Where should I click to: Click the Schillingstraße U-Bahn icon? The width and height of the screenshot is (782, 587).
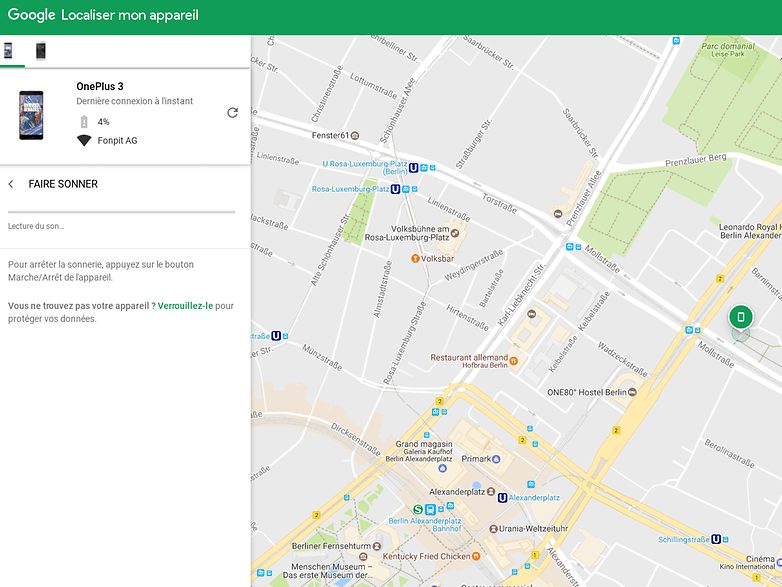point(716,539)
